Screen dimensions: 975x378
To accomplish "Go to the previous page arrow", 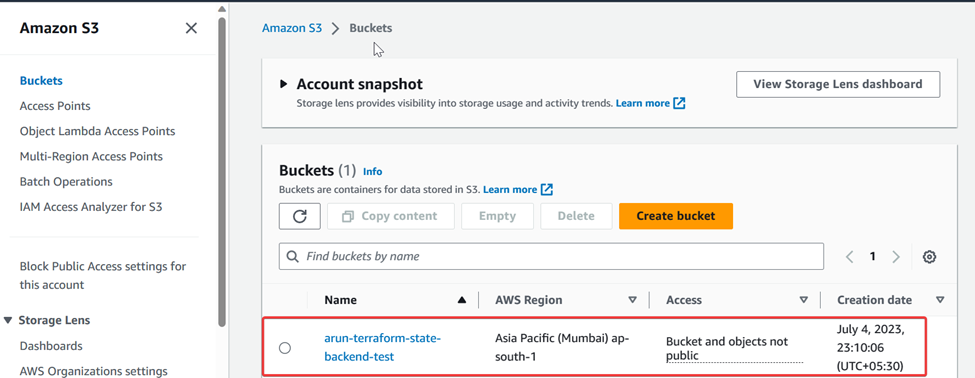I will click(x=849, y=257).
